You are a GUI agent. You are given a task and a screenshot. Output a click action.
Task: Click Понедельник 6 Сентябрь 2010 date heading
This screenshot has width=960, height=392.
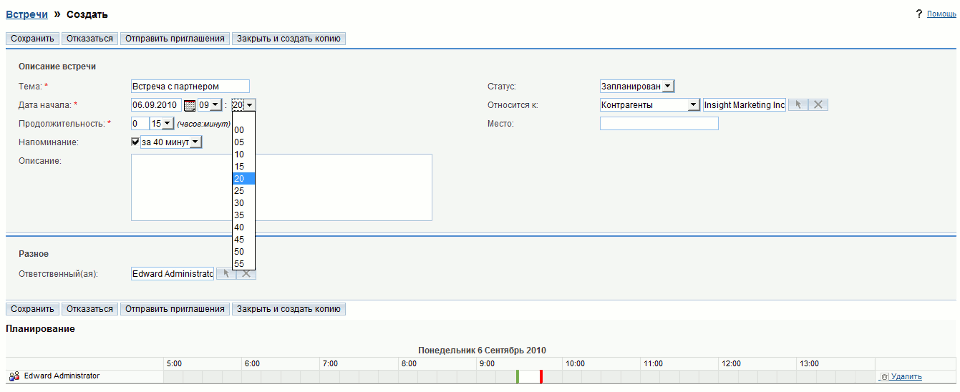(x=482, y=350)
